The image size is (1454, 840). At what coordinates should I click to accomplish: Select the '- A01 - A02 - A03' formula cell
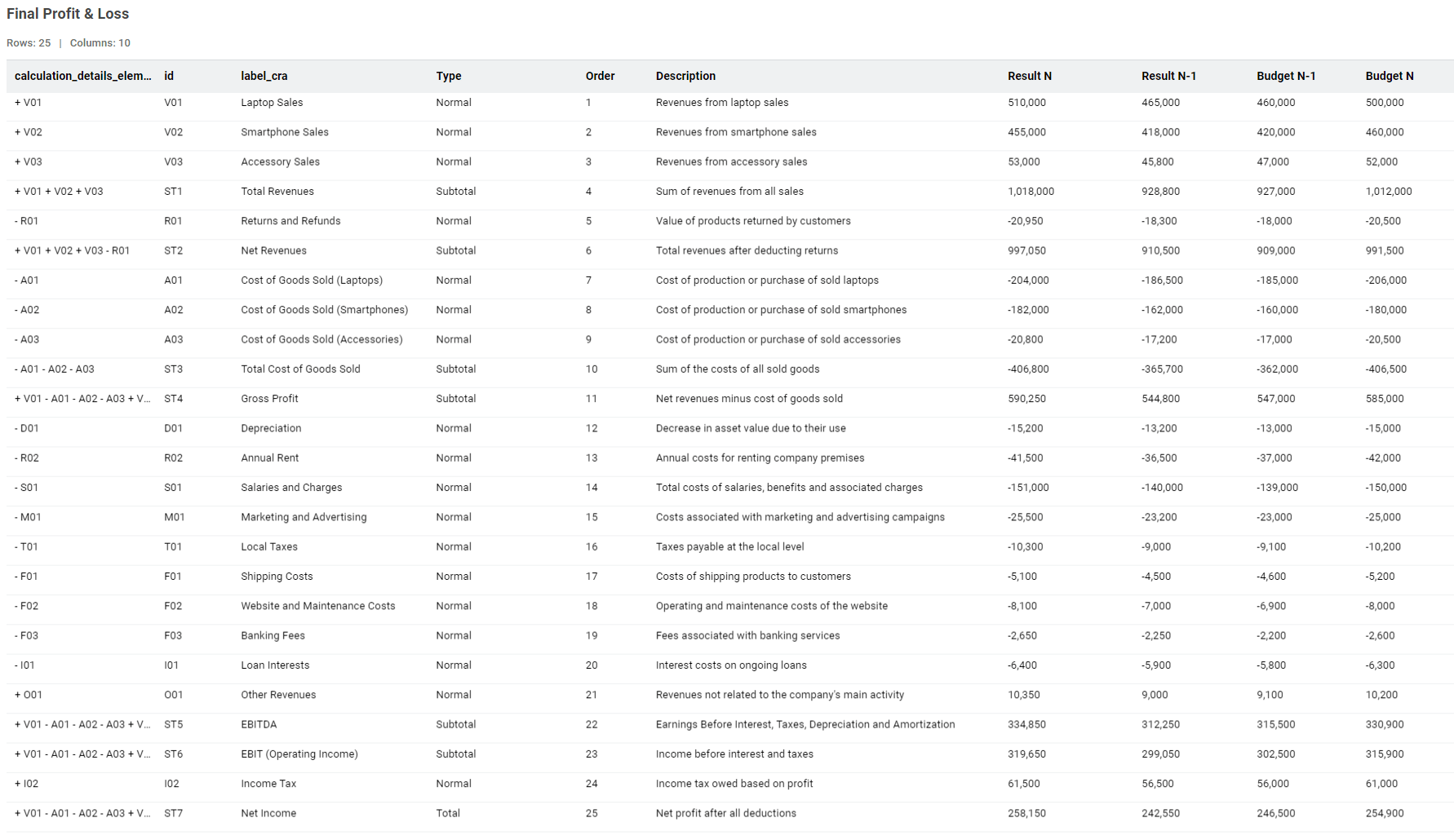tap(54, 369)
